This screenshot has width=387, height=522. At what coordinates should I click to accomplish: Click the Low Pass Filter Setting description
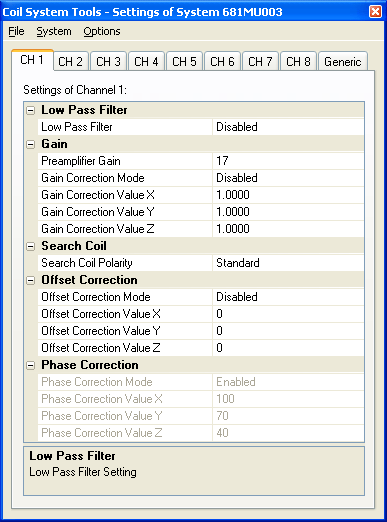83,472
